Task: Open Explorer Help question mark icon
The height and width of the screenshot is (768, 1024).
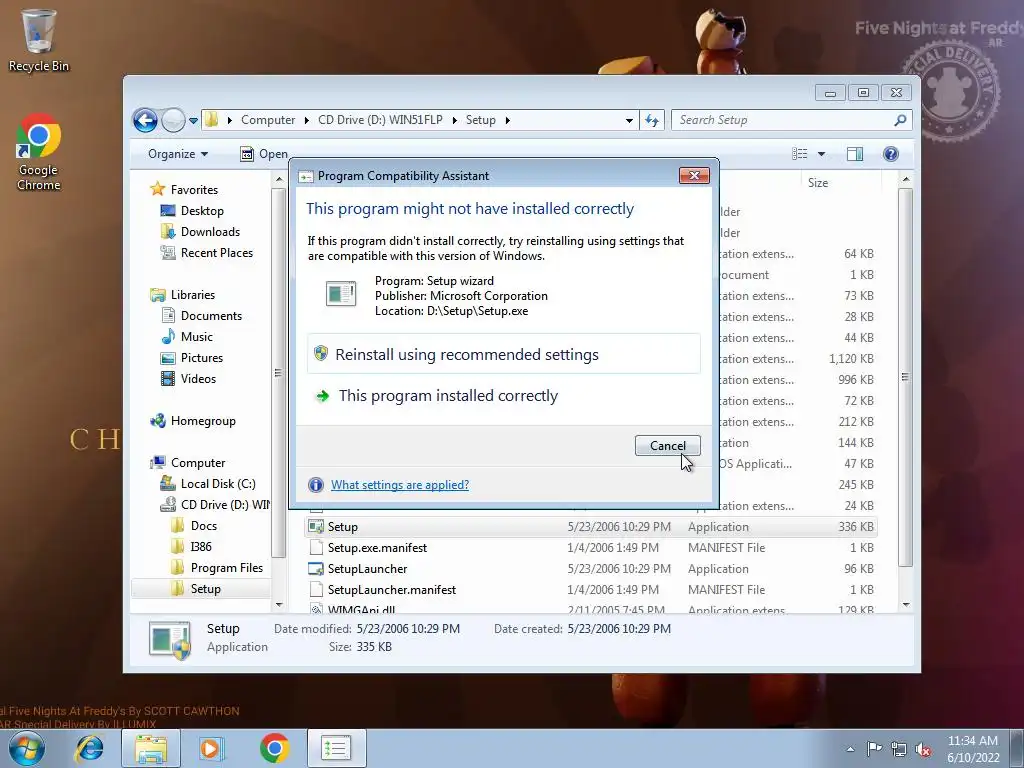Action: tap(891, 154)
